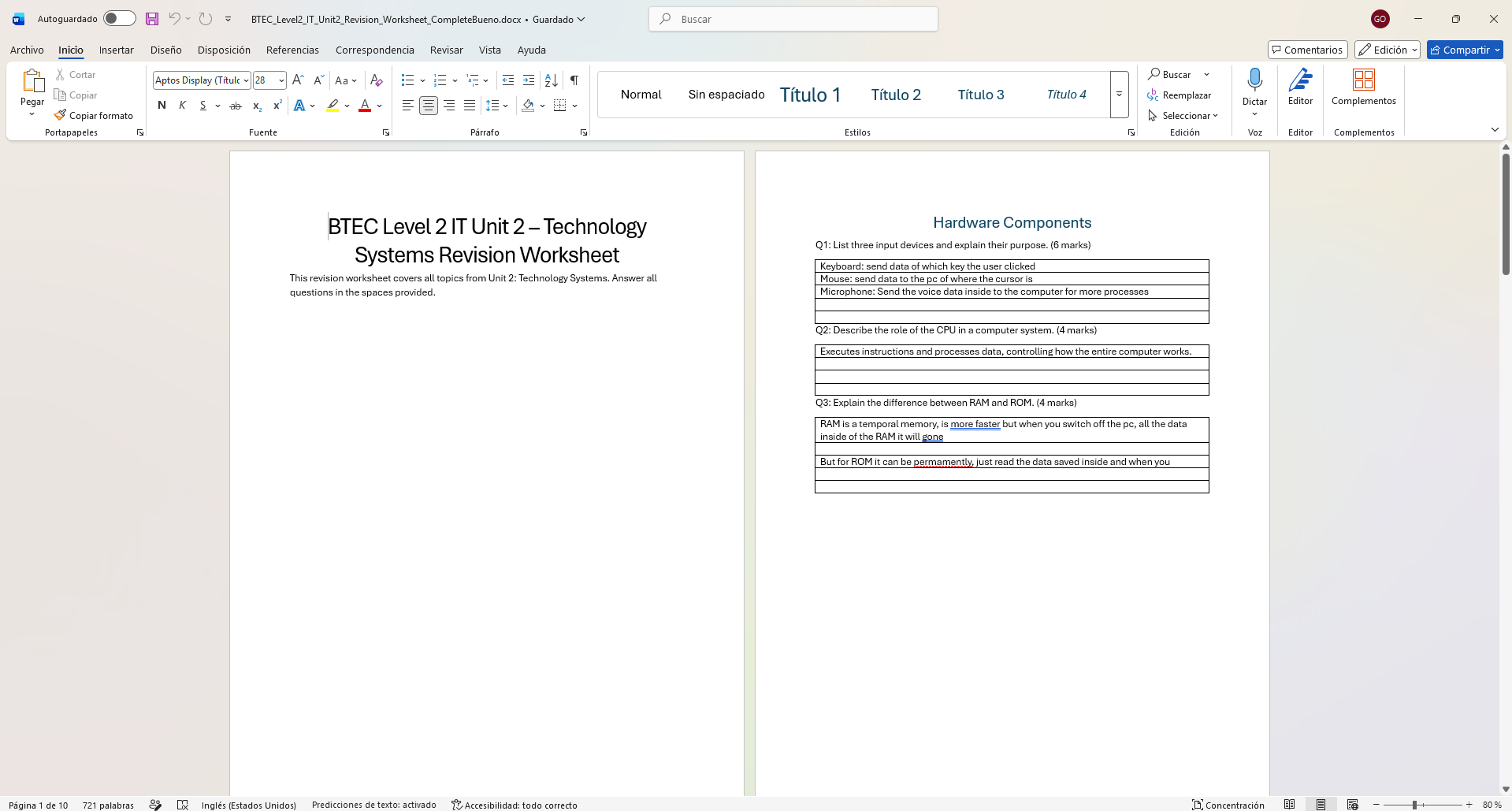Toggle the Autoguardado switch
This screenshot has height=811, width=1512.
tap(120, 18)
